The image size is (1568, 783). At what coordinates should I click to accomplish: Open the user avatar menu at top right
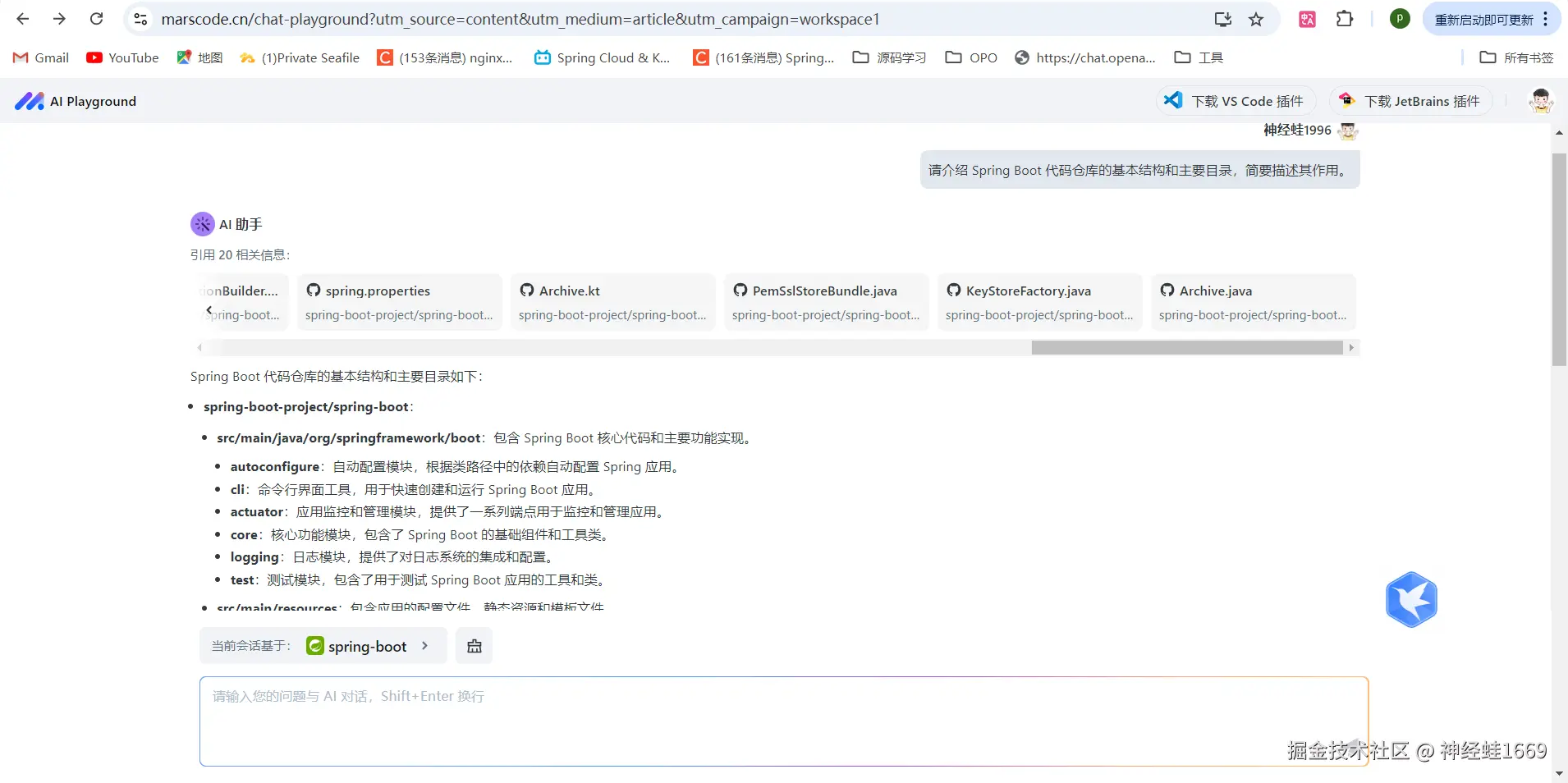pyautogui.click(x=1541, y=100)
